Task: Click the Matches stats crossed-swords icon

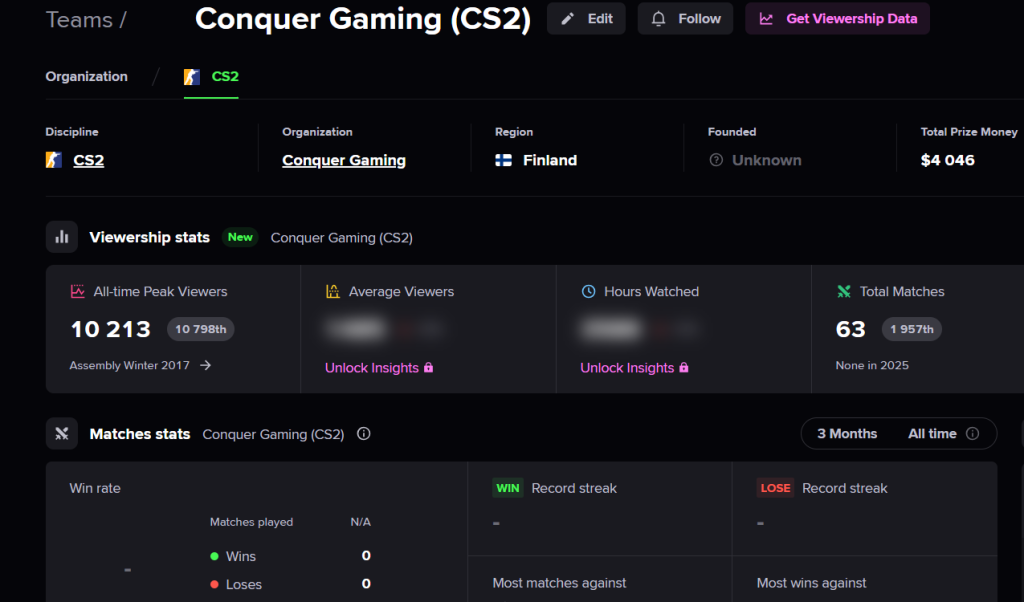Action: (62, 434)
